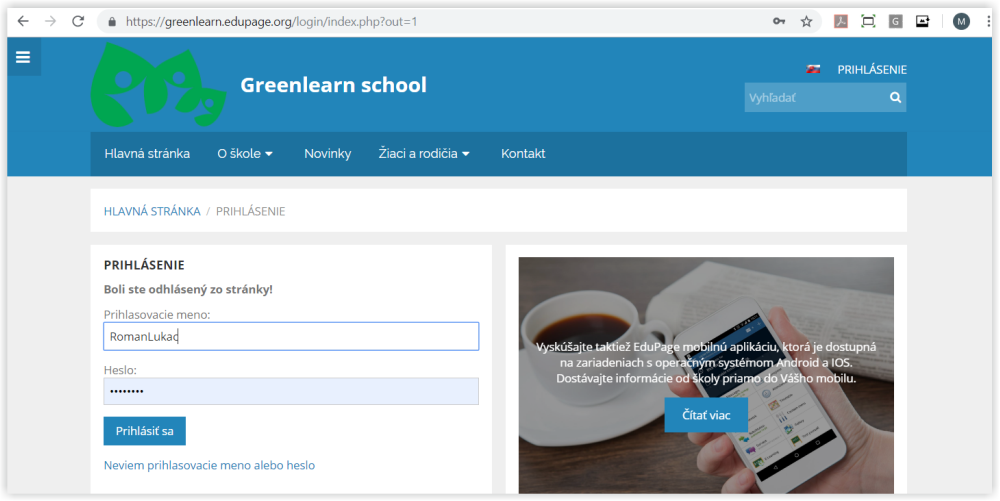Click the browser address bar URL
1000x501 pixels.
tap(272, 22)
